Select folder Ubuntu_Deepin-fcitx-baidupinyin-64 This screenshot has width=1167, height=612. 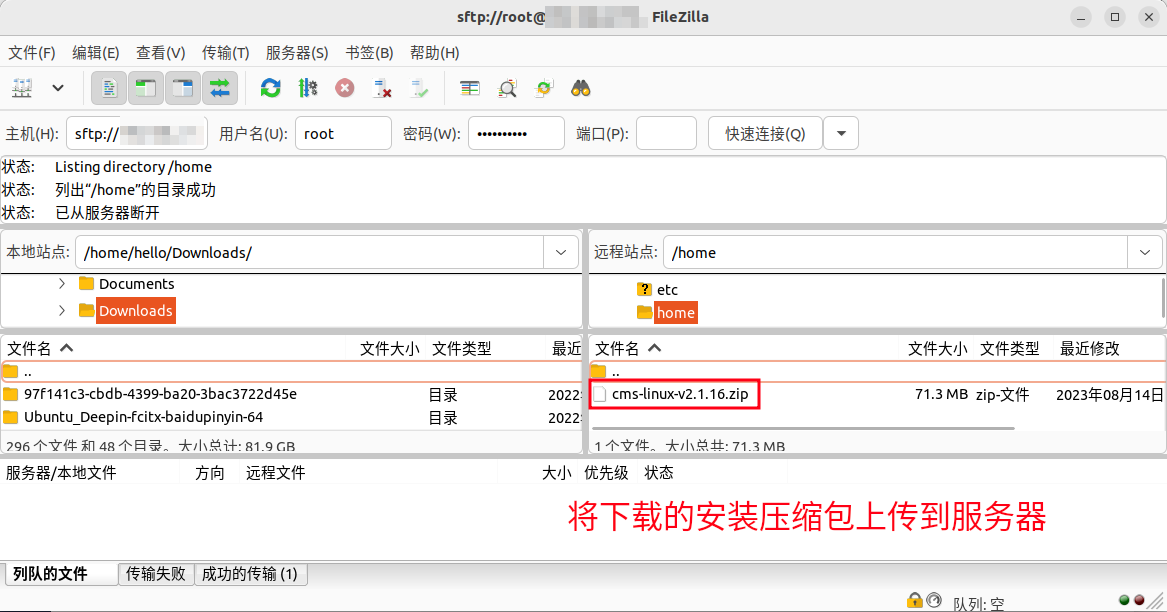[143, 417]
